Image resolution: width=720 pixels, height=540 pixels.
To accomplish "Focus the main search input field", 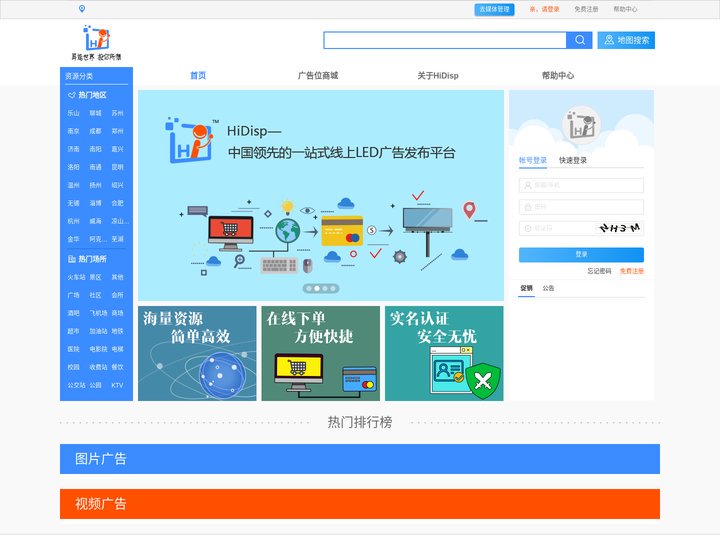I will pyautogui.click(x=444, y=40).
